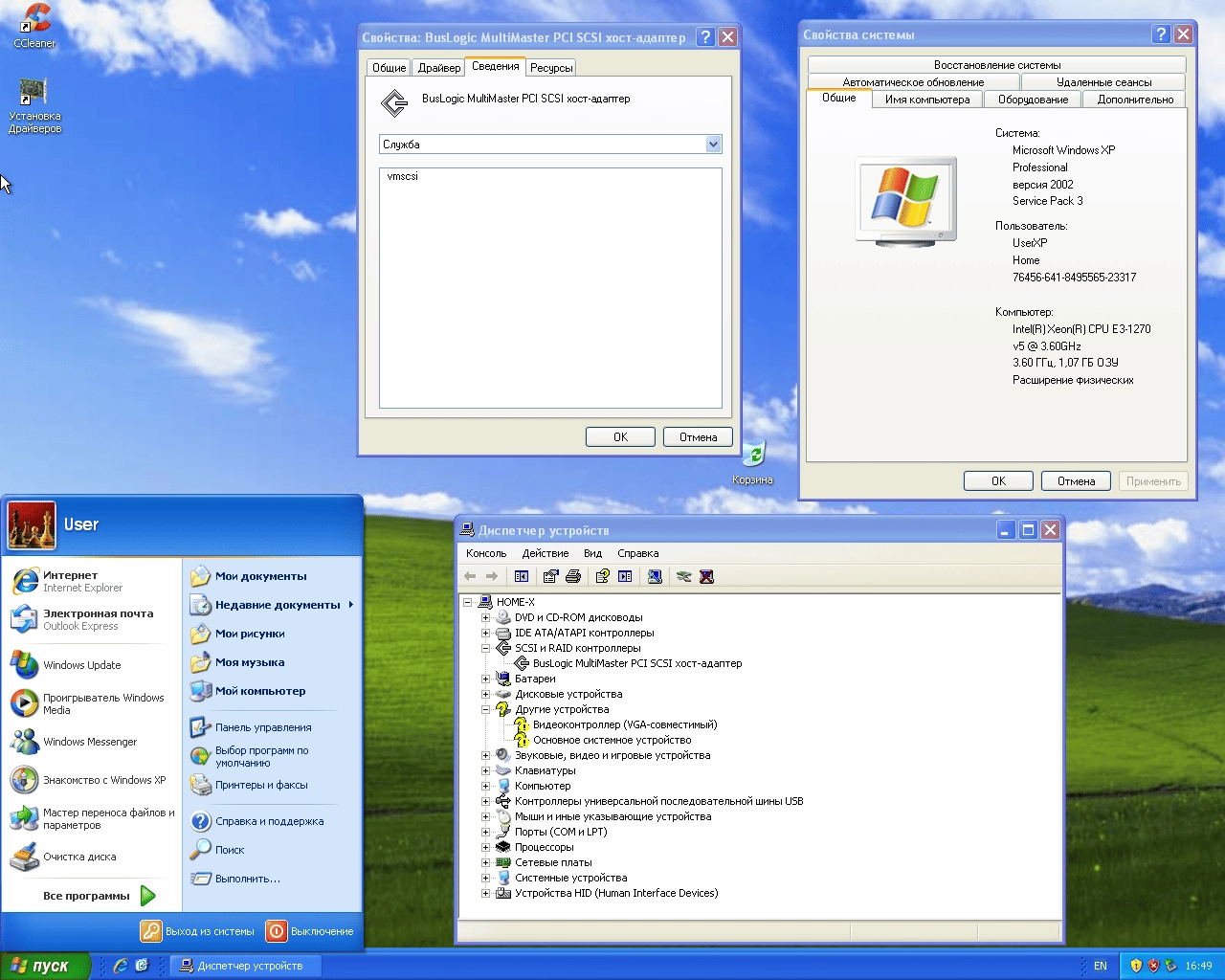Expand the Батареи node
This screenshot has width=1225, height=980.
[x=485, y=679]
